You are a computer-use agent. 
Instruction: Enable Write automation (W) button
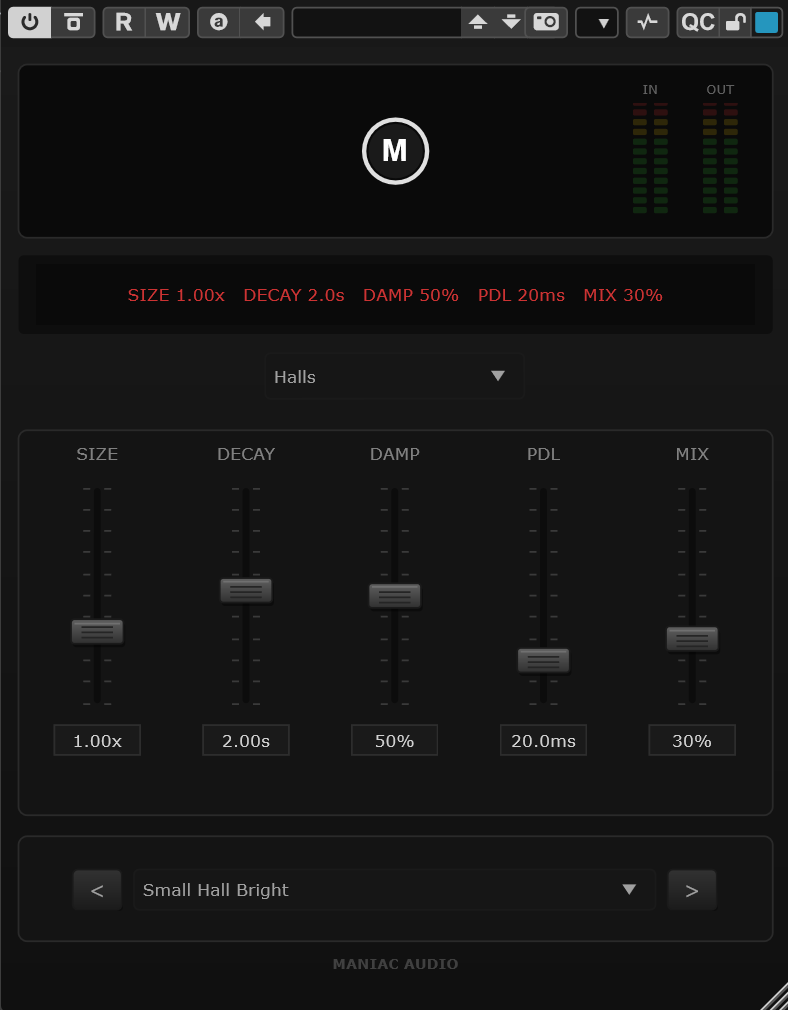[168, 23]
